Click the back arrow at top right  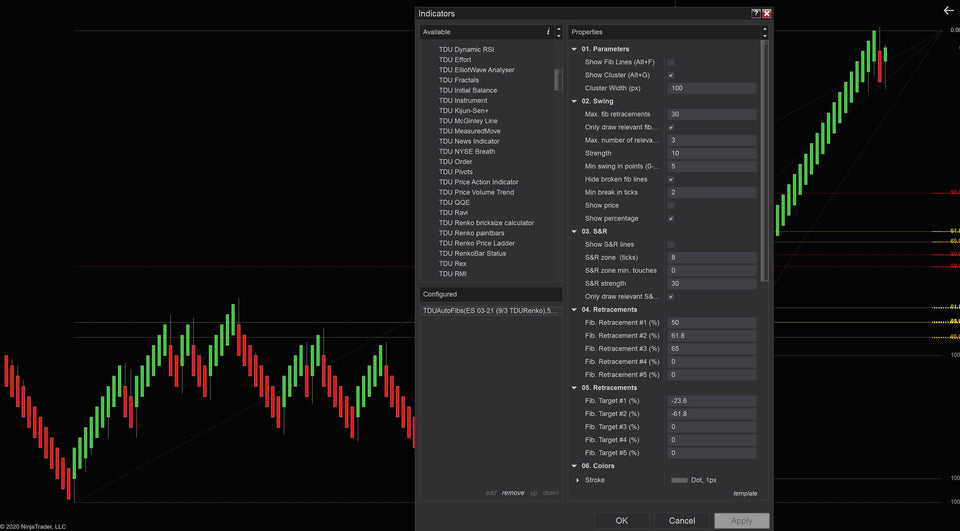[x=948, y=11]
